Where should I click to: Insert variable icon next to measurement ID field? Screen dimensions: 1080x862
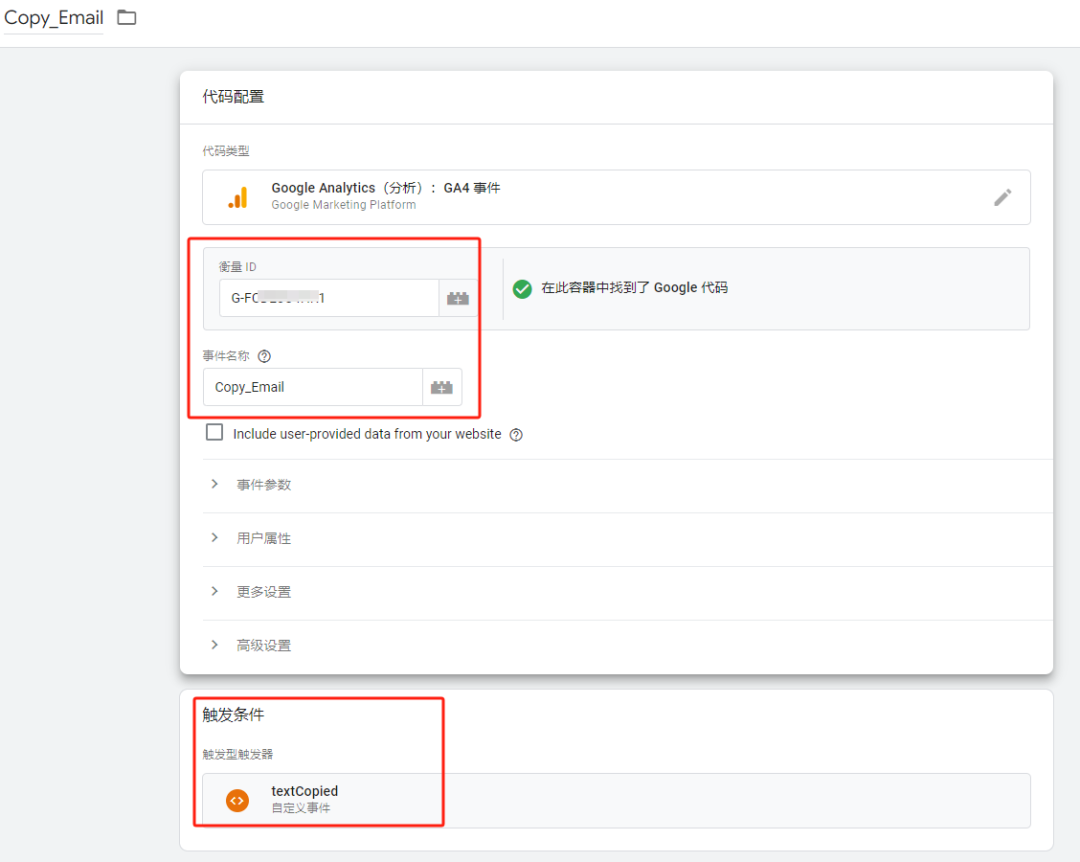[458, 298]
